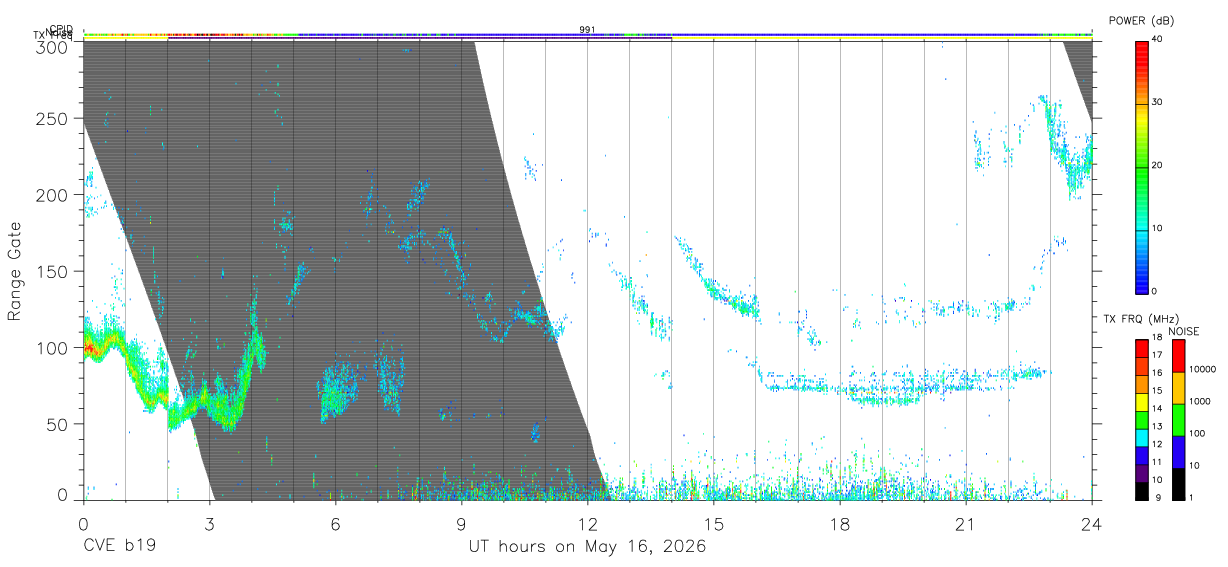Click the 991 CPID value above plot
The width and height of the screenshot is (1228, 567).
click(587, 30)
